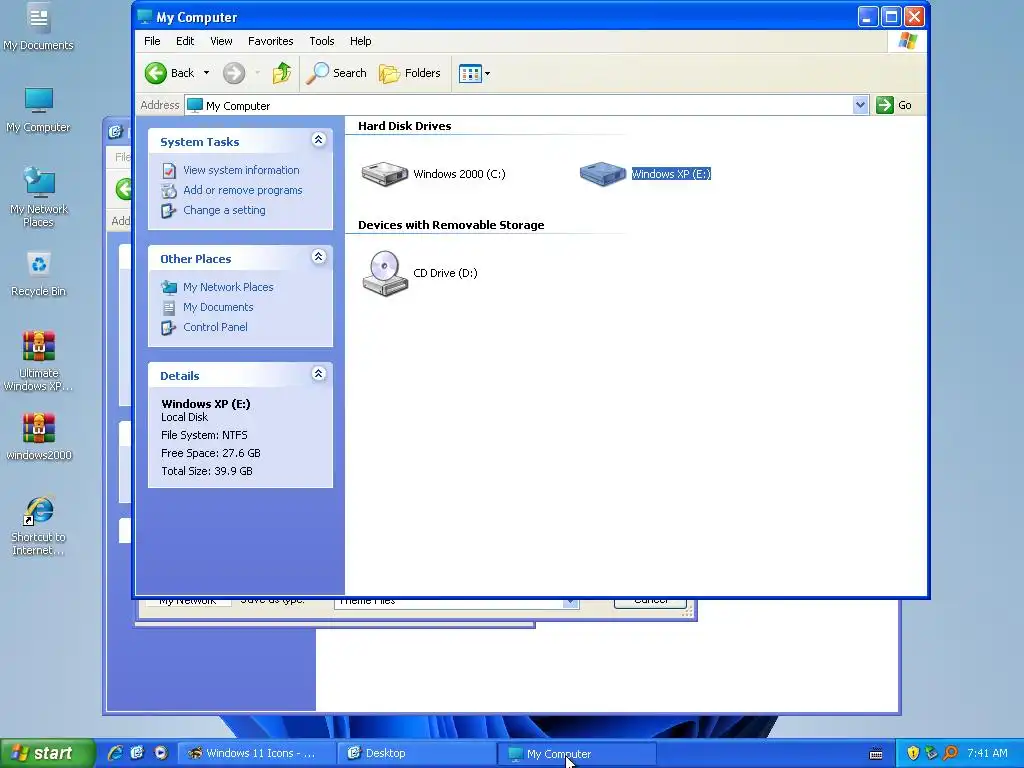Viewport: 1024px width, 768px height.
Task: Click the Hard Disk Drives group header
Action: (404, 126)
